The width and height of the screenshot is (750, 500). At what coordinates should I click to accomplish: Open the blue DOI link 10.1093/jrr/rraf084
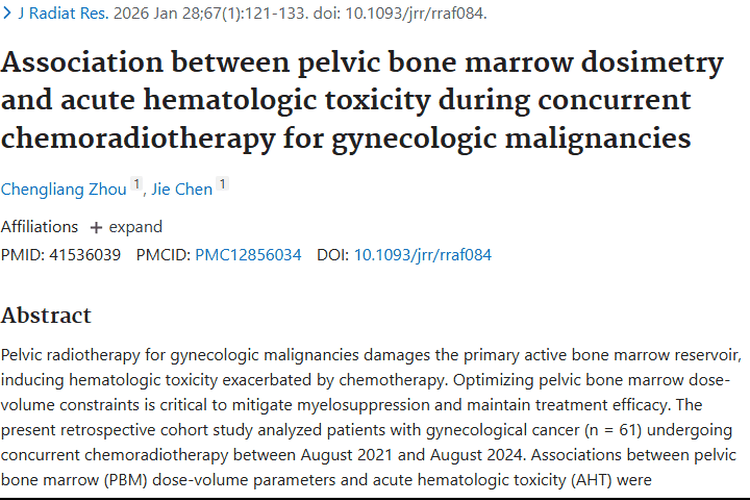[x=422, y=255]
